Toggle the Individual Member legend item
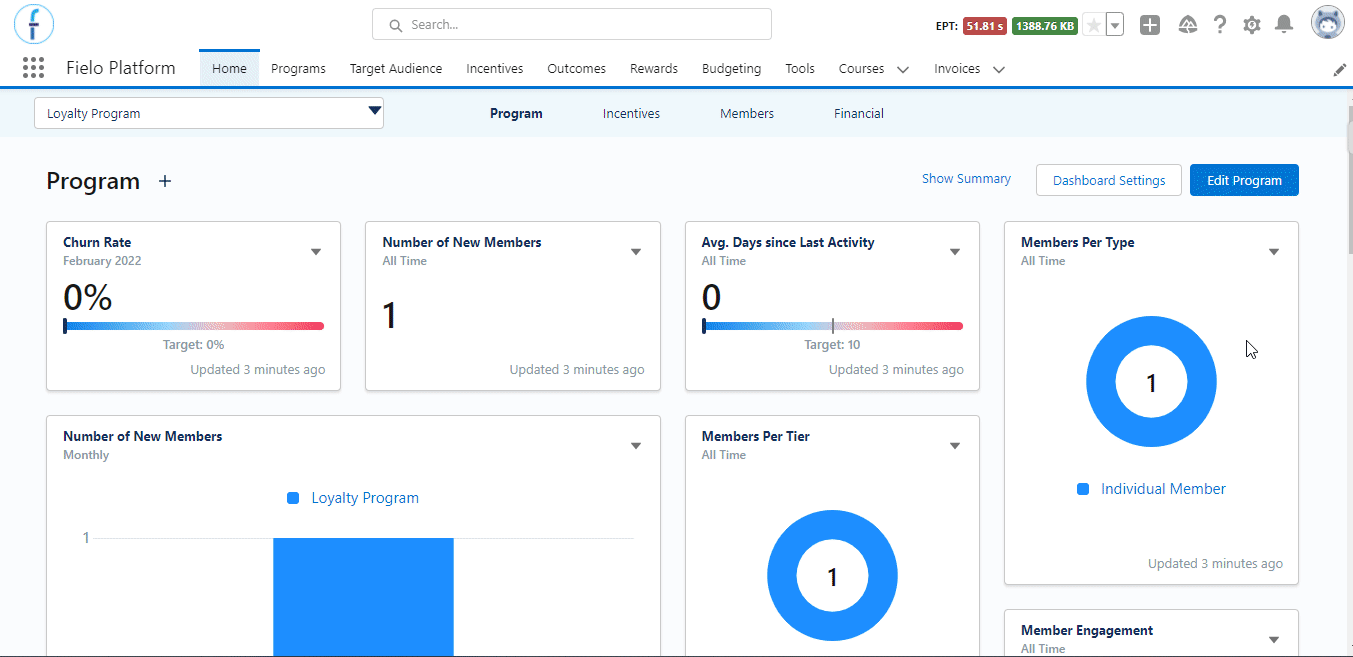This screenshot has height=657, width=1353. [1152, 489]
